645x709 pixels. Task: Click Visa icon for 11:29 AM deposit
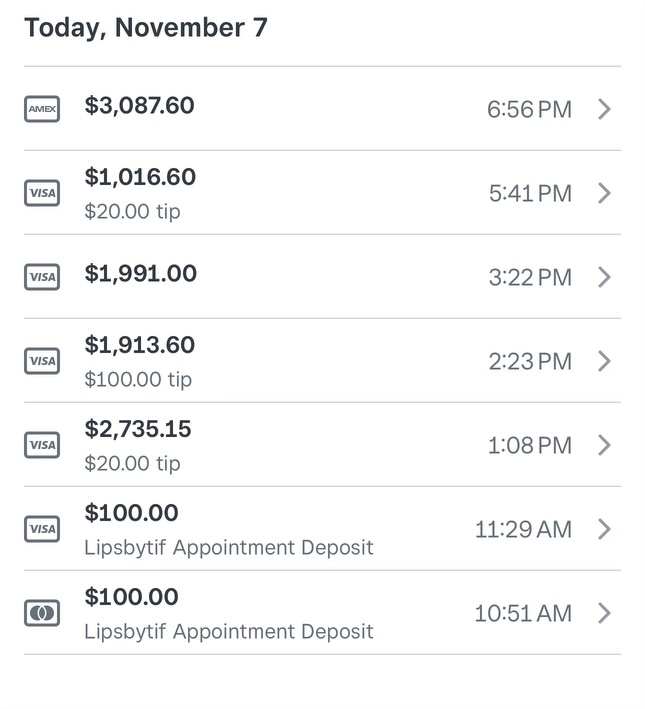42,529
